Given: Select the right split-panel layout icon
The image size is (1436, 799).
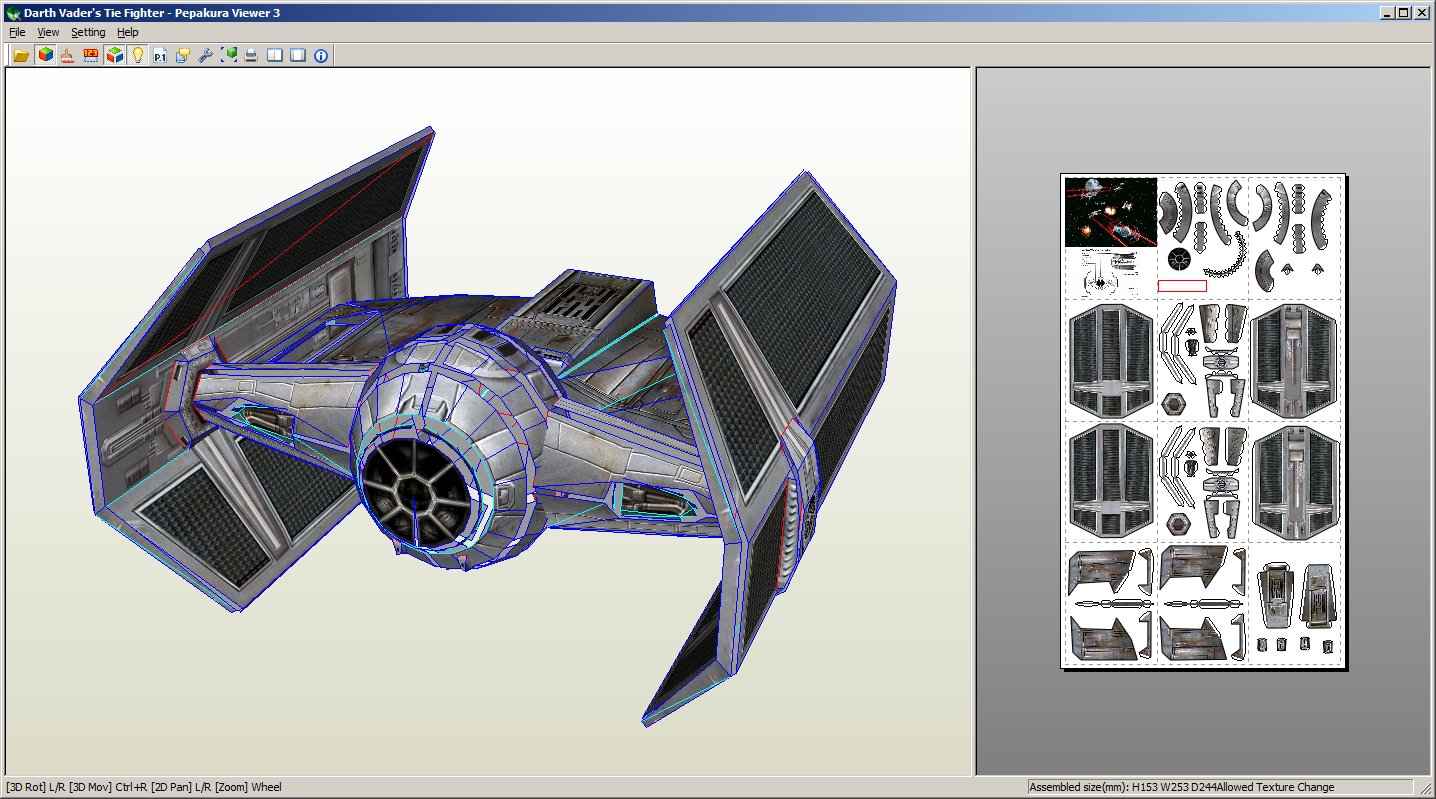Looking at the screenshot, I should click(298, 55).
